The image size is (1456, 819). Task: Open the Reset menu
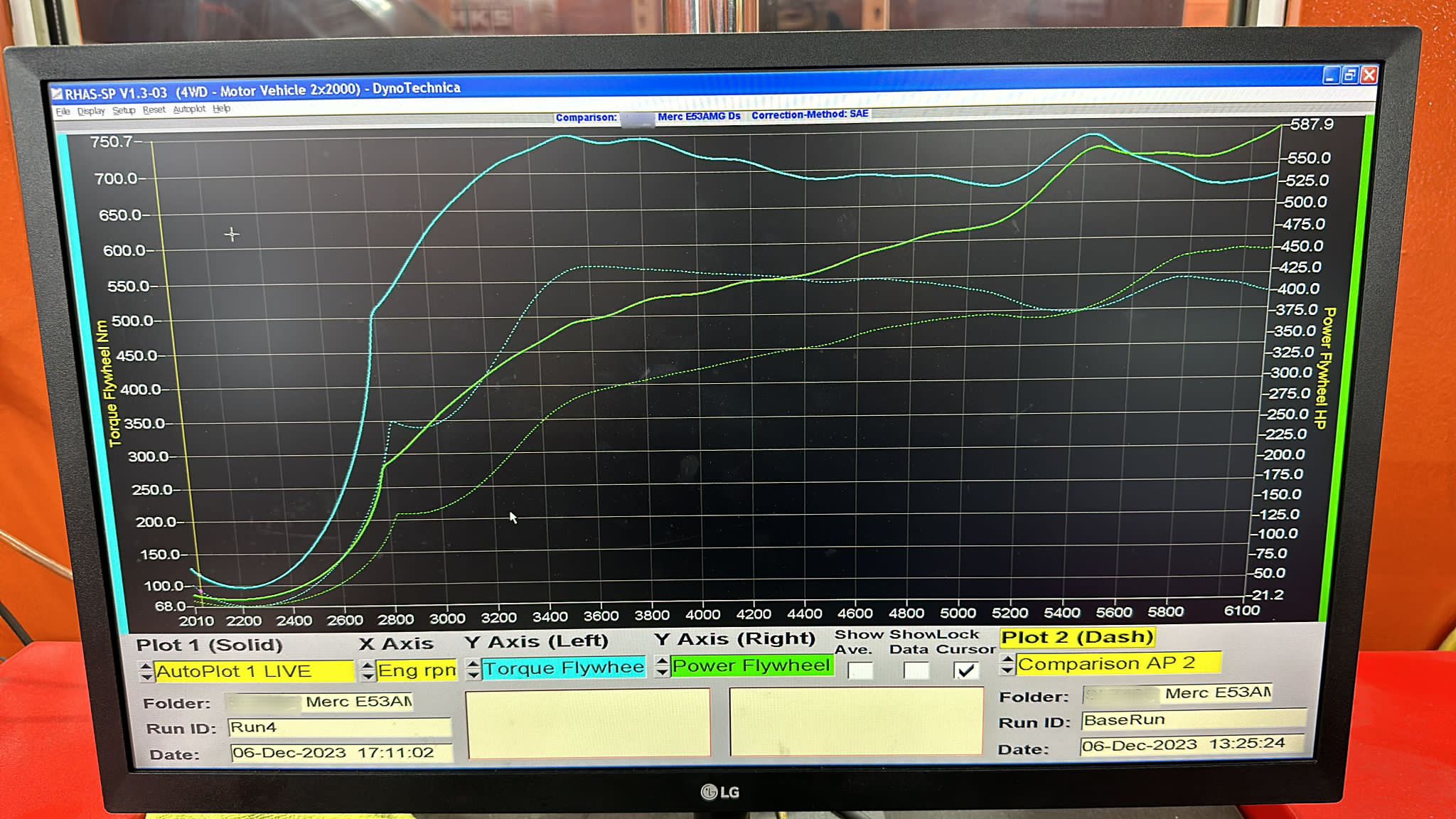point(154,109)
